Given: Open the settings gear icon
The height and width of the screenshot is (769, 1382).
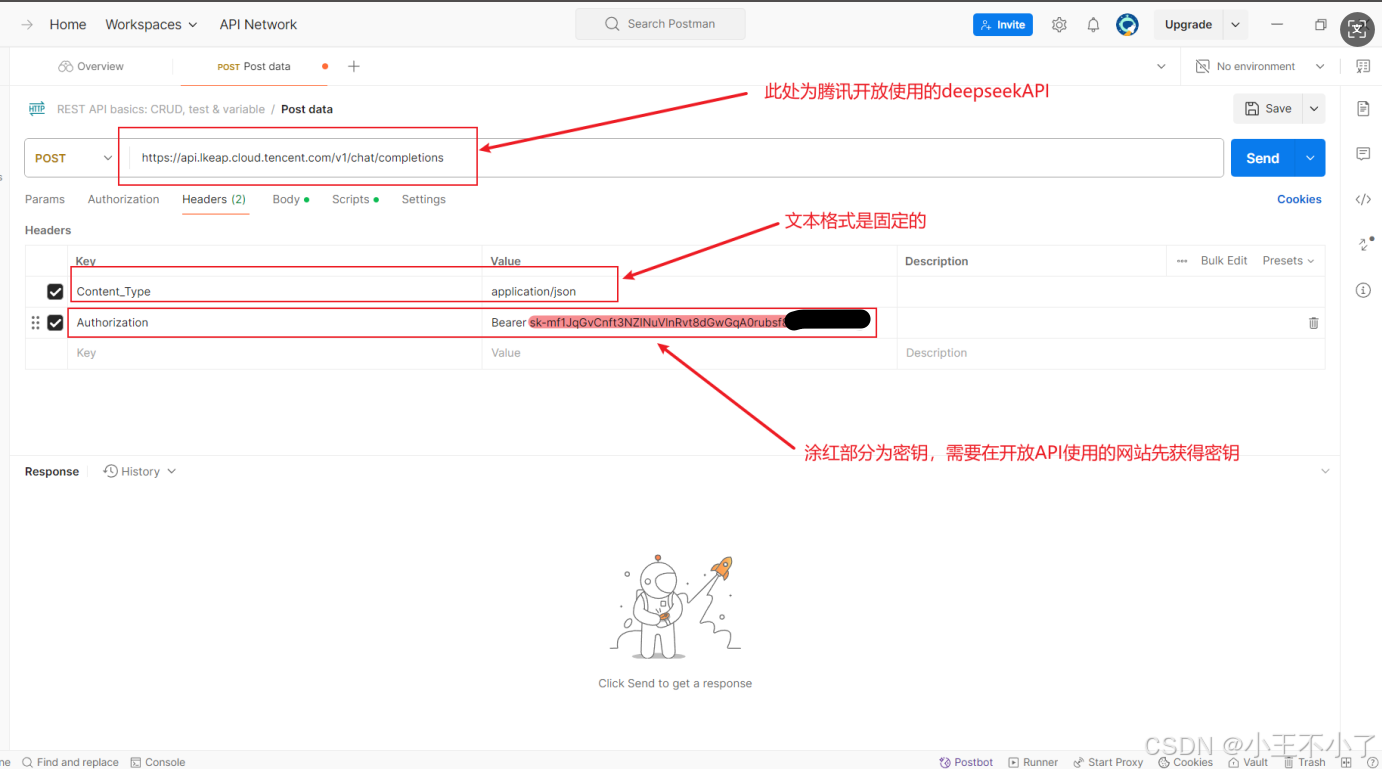Looking at the screenshot, I should click(x=1059, y=25).
